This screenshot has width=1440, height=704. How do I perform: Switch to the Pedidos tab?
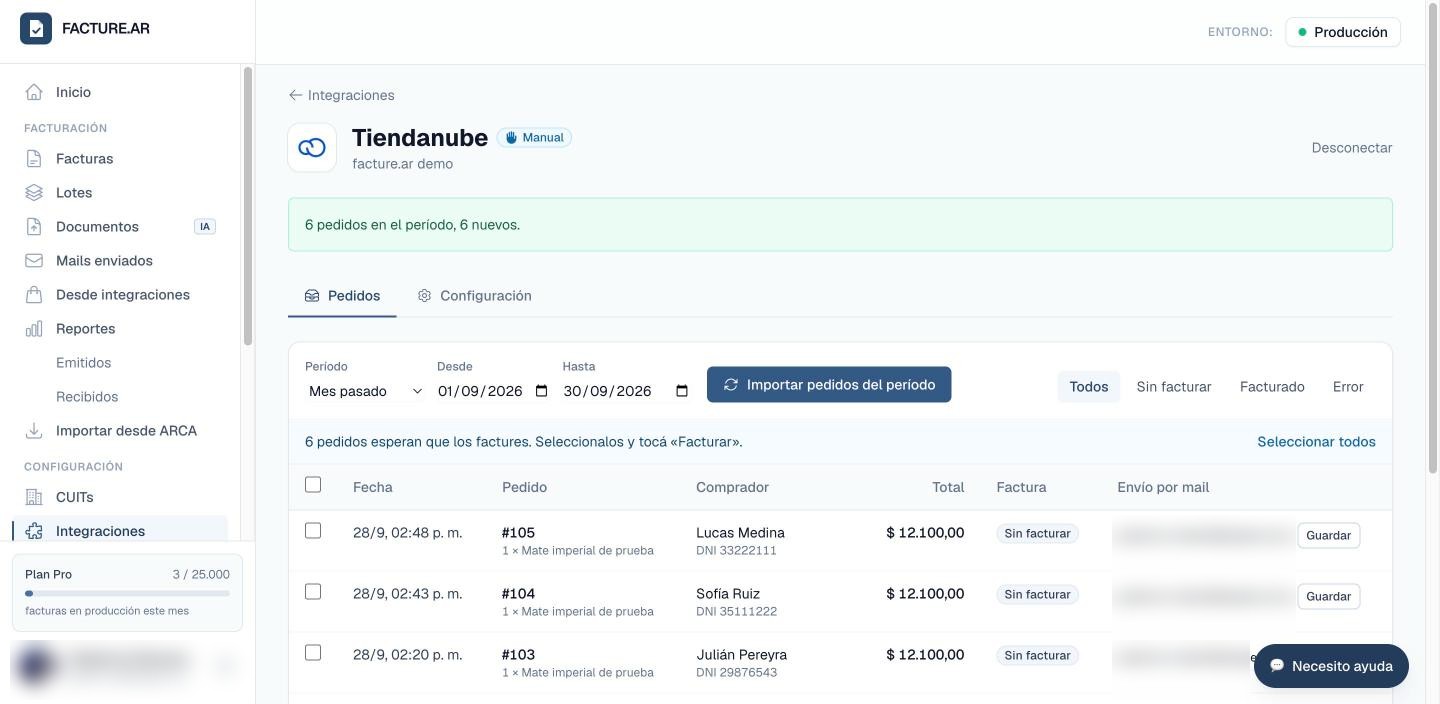pyautogui.click(x=342, y=296)
